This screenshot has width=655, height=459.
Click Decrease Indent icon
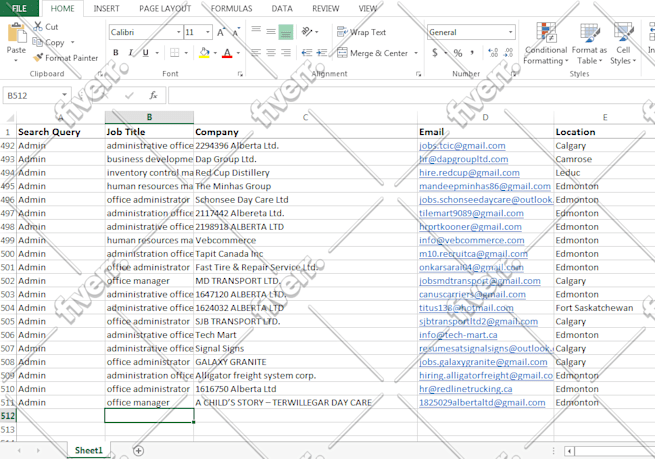(307, 53)
